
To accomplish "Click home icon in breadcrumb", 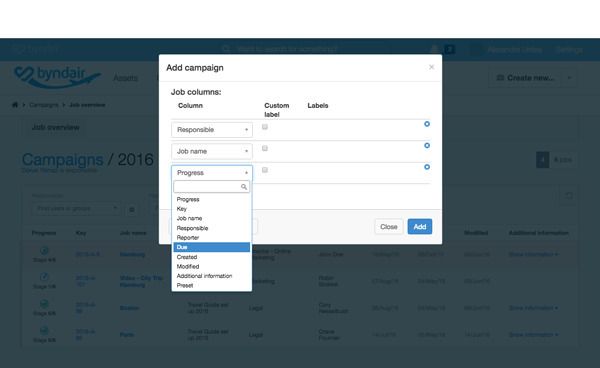I will pos(15,105).
